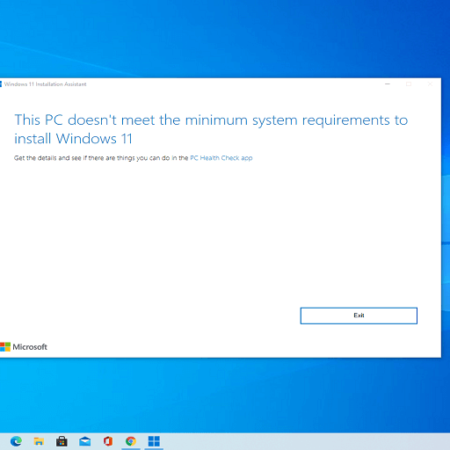450x450 pixels.
Task: Close the Installation Assistant window
Action: point(430,84)
